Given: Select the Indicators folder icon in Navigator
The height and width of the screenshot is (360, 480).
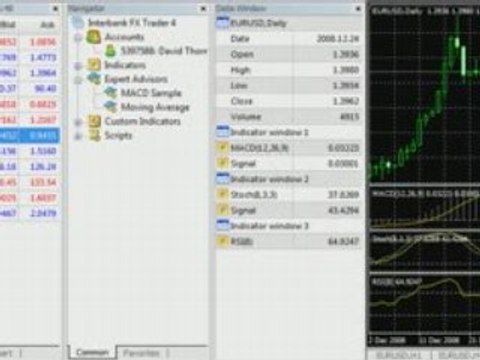Looking at the screenshot, I should click(x=94, y=65).
